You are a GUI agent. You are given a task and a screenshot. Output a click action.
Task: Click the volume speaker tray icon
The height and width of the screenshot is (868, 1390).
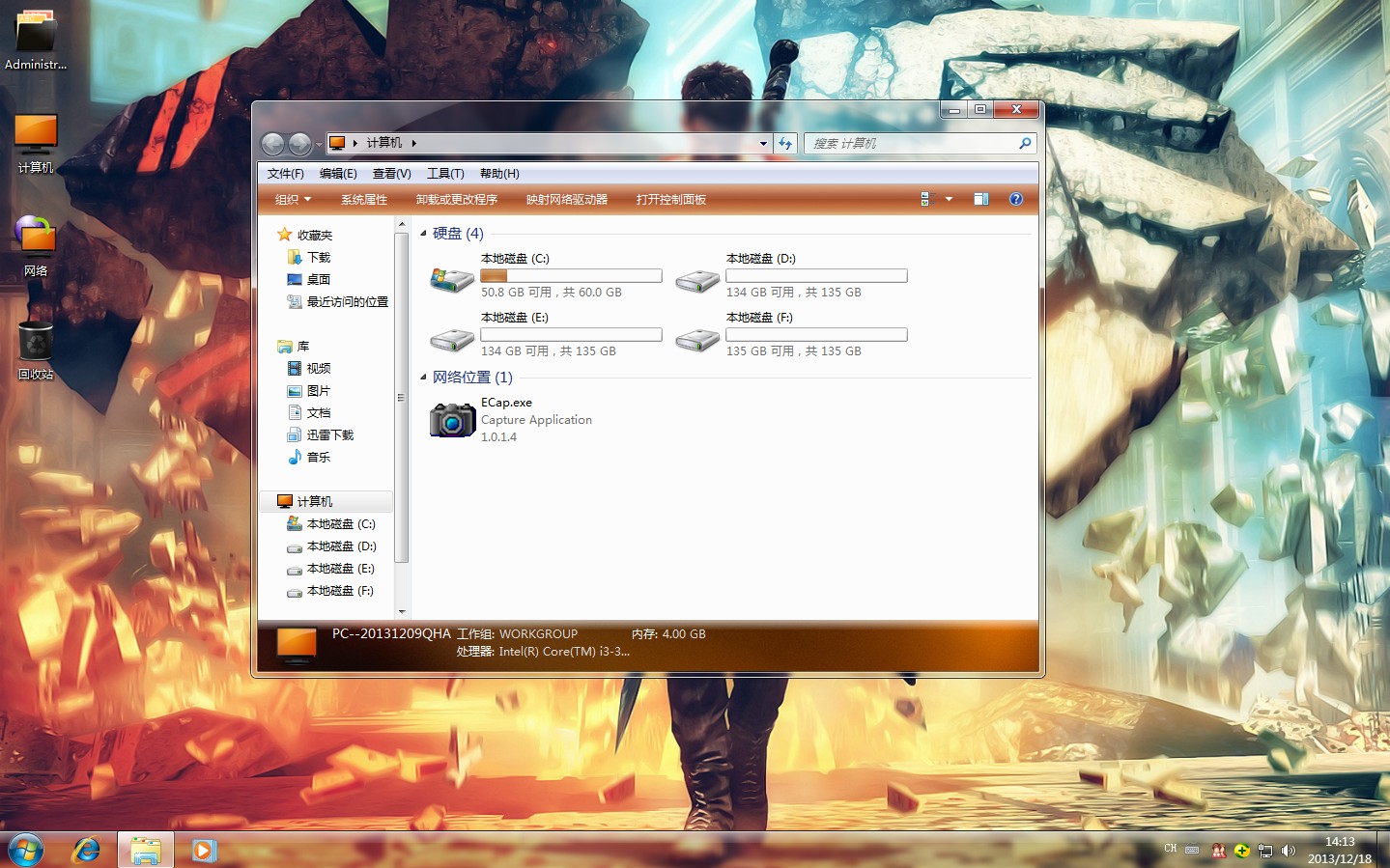tap(1289, 851)
